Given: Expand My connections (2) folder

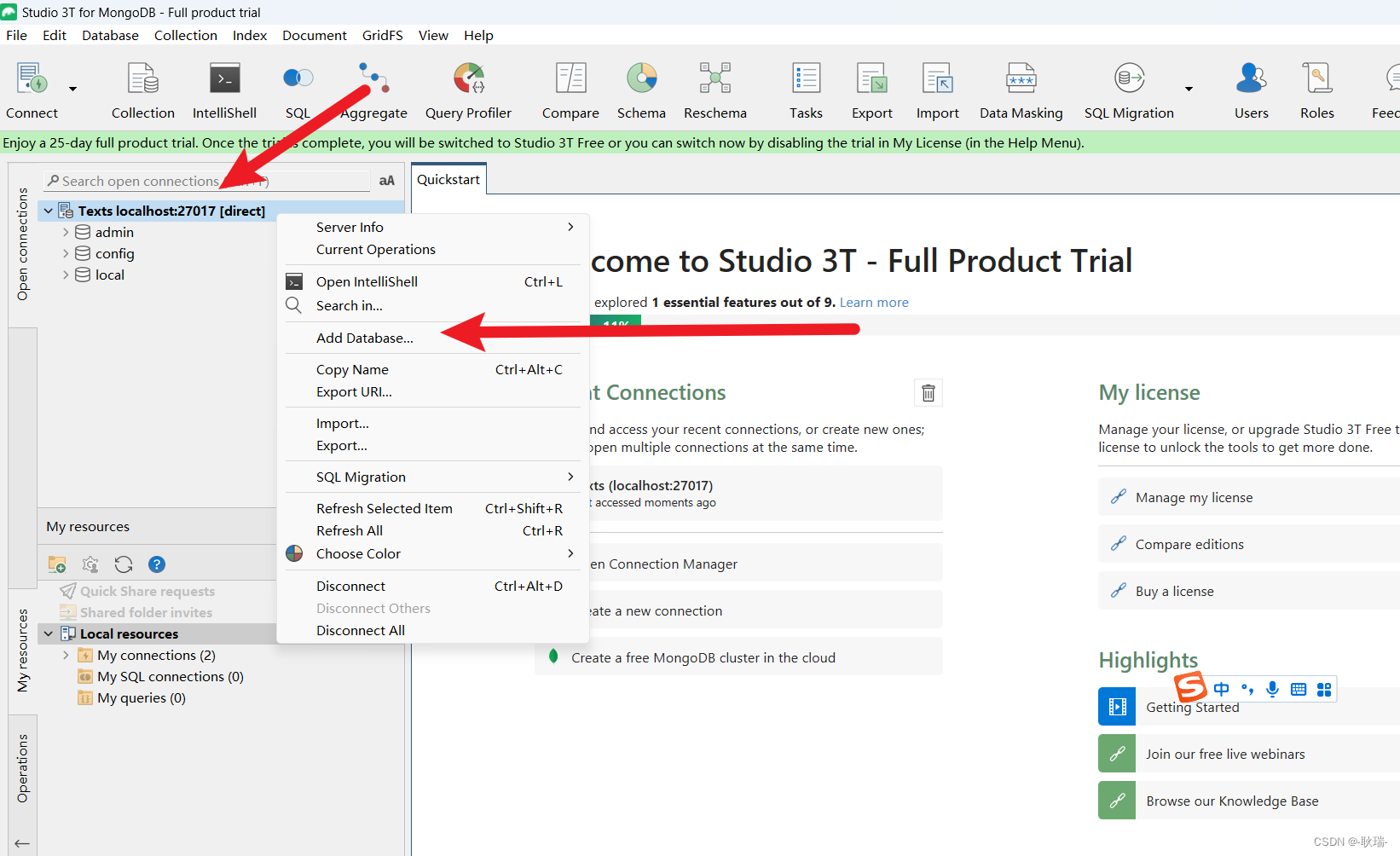Looking at the screenshot, I should 66,655.
